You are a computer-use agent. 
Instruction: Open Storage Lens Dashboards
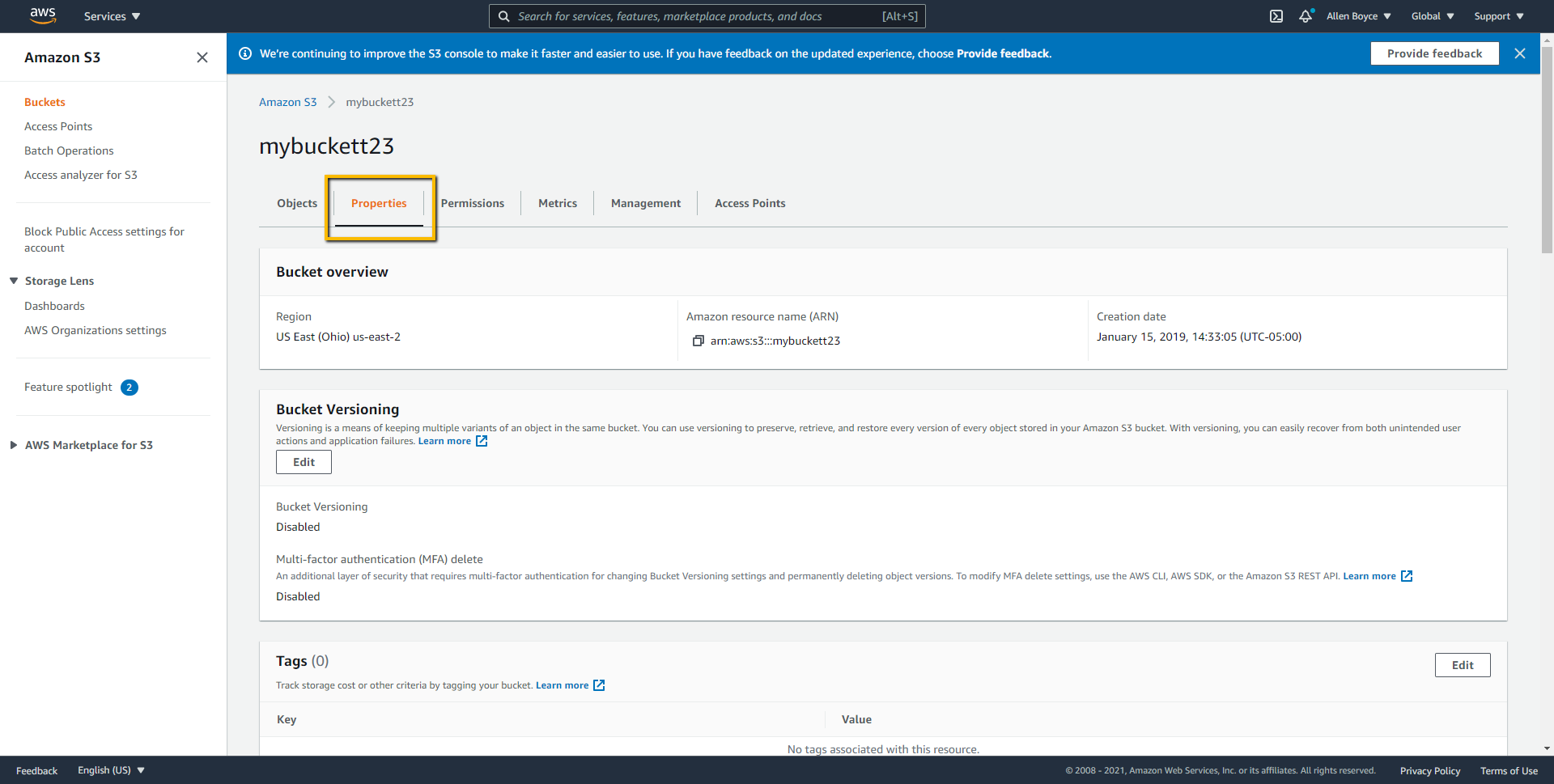[54, 306]
